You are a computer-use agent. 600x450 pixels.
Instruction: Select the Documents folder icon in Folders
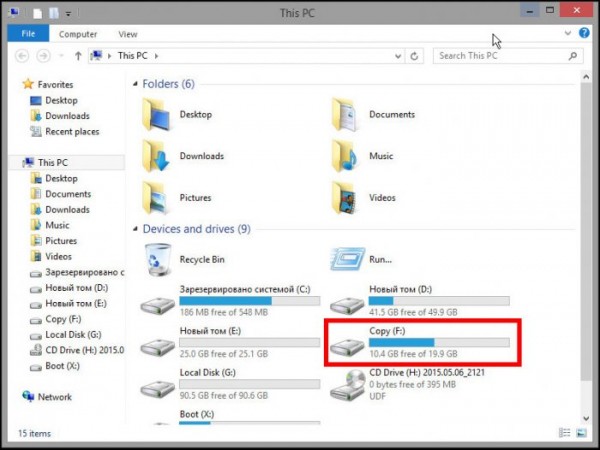pyautogui.click(x=345, y=114)
